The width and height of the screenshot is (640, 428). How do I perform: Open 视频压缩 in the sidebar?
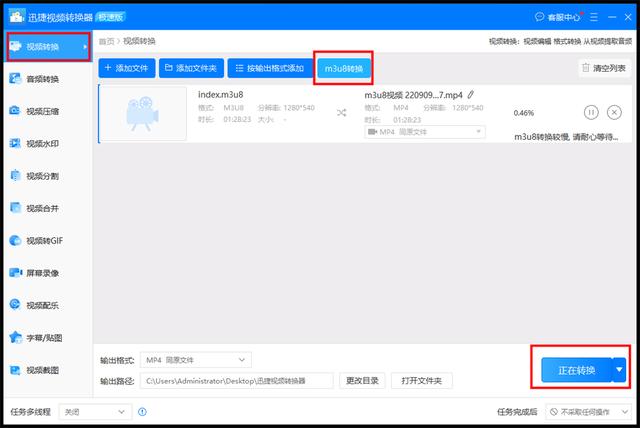(x=42, y=111)
